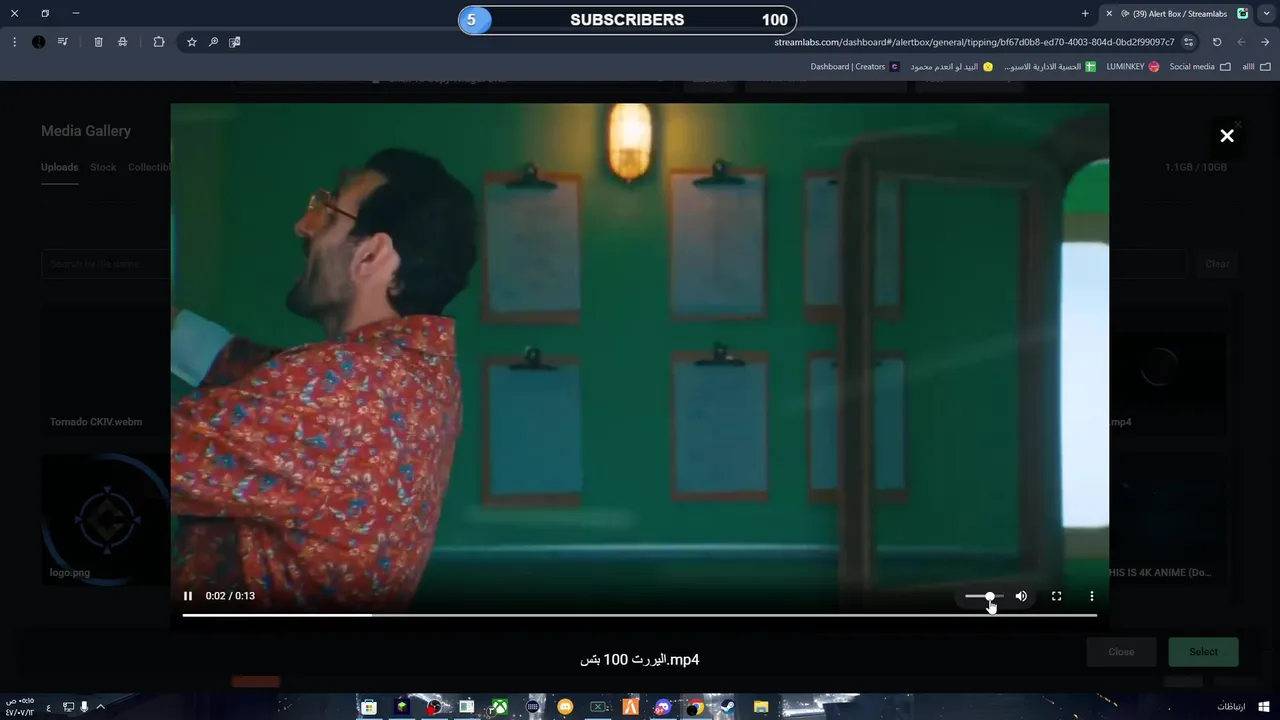Click the trash extension icon

[98, 42]
